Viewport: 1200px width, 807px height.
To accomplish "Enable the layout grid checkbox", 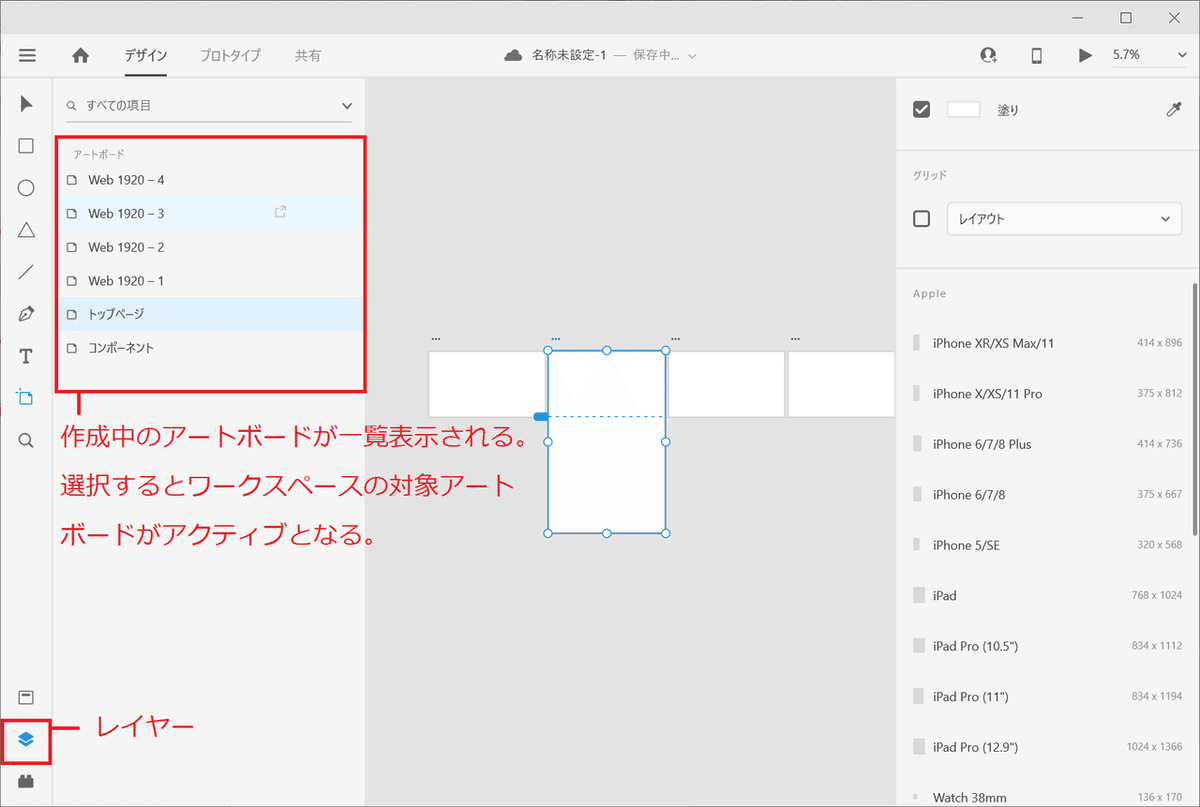I will coord(922,219).
